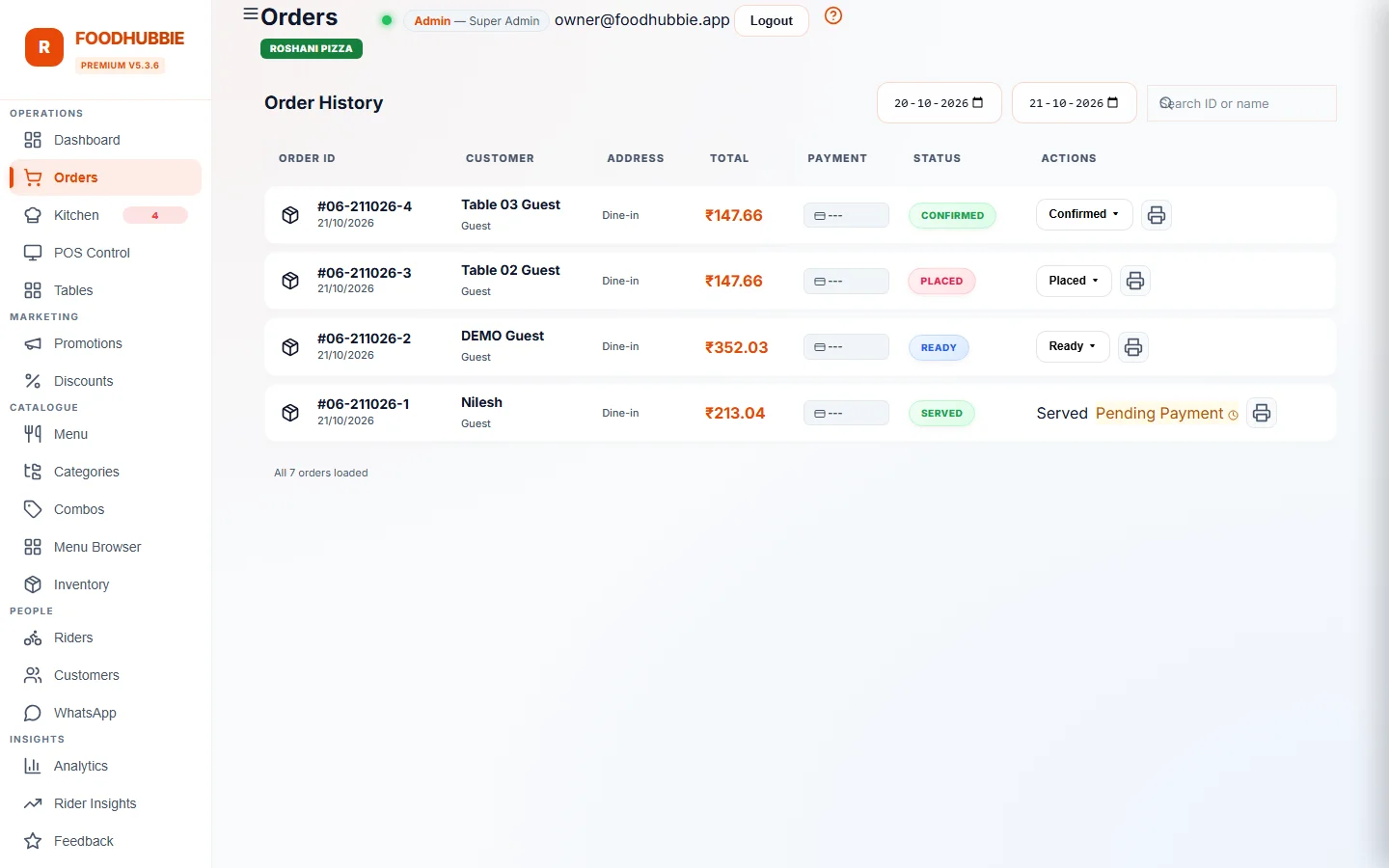
Task: Toggle the hamburger sidebar menu icon
Action: point(251,14)
